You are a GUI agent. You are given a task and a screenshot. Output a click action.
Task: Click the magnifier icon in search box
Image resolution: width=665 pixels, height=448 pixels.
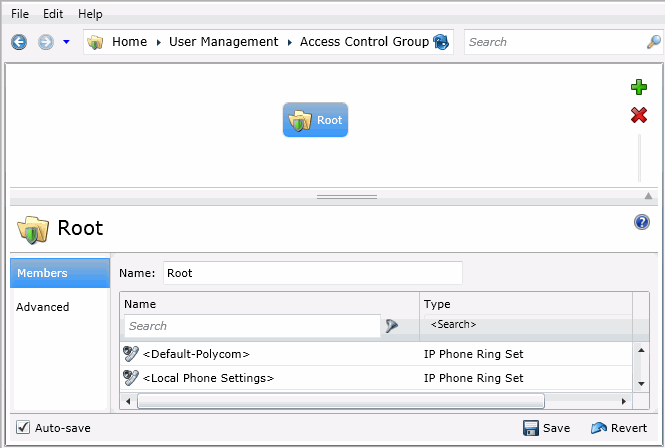[653, 42]
